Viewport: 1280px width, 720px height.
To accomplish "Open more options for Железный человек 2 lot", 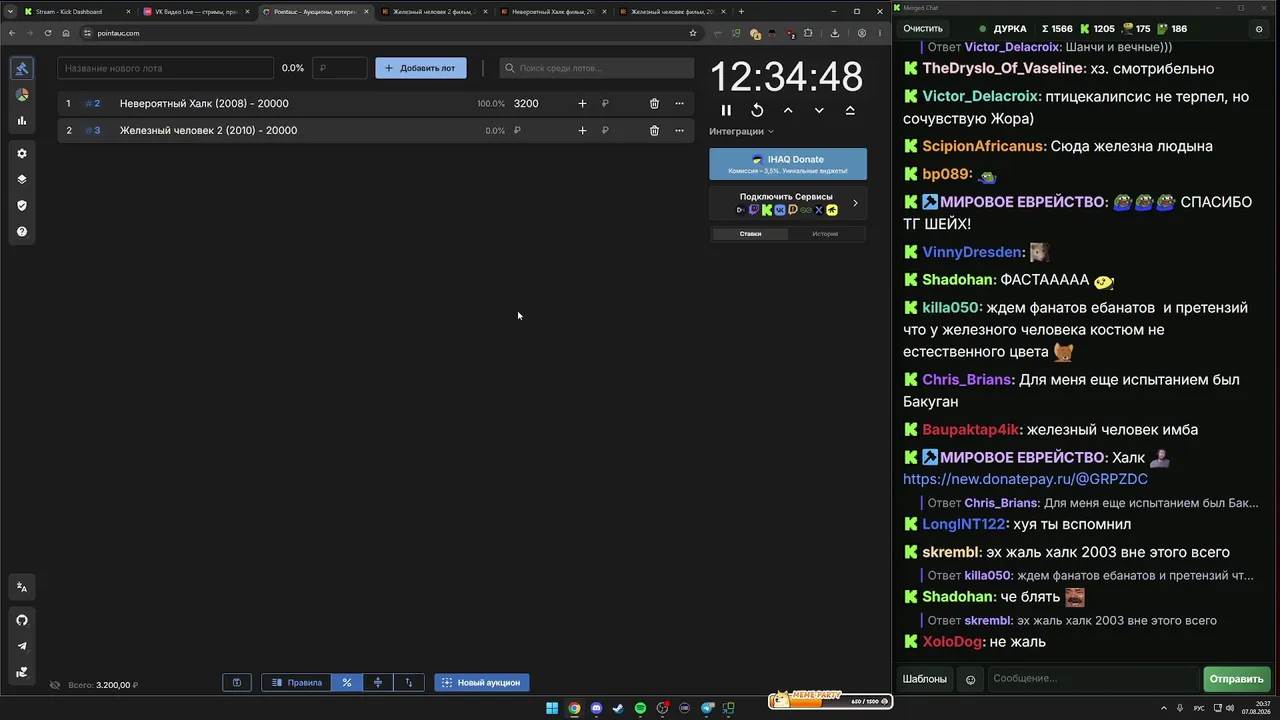I will 679,131.
